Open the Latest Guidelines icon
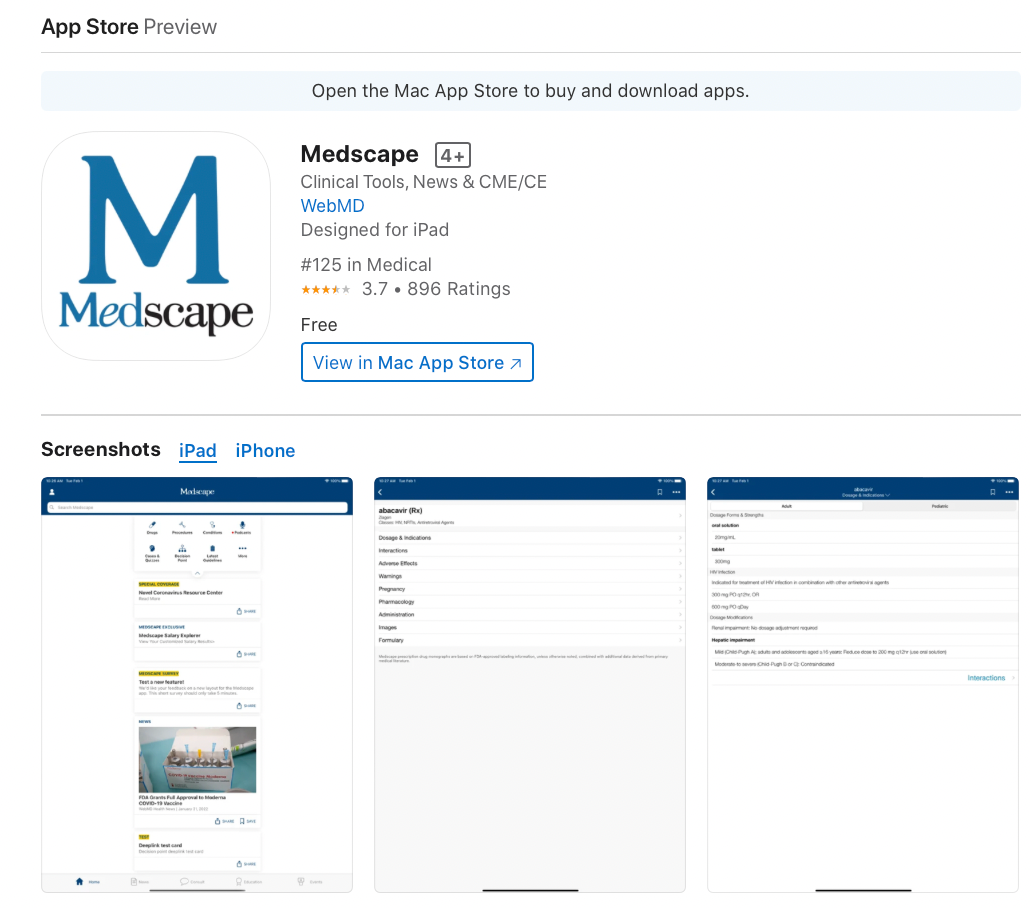Viewport: 1030px width, 908px height. click(x=211, y=548)
